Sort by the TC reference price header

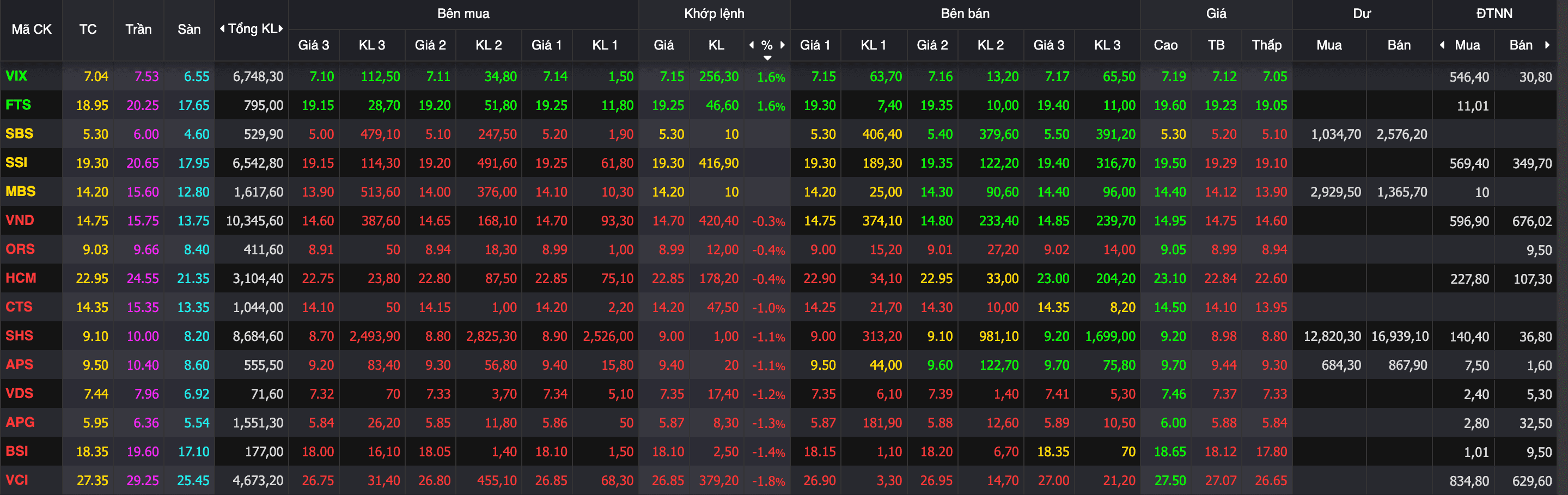(88, 29)
